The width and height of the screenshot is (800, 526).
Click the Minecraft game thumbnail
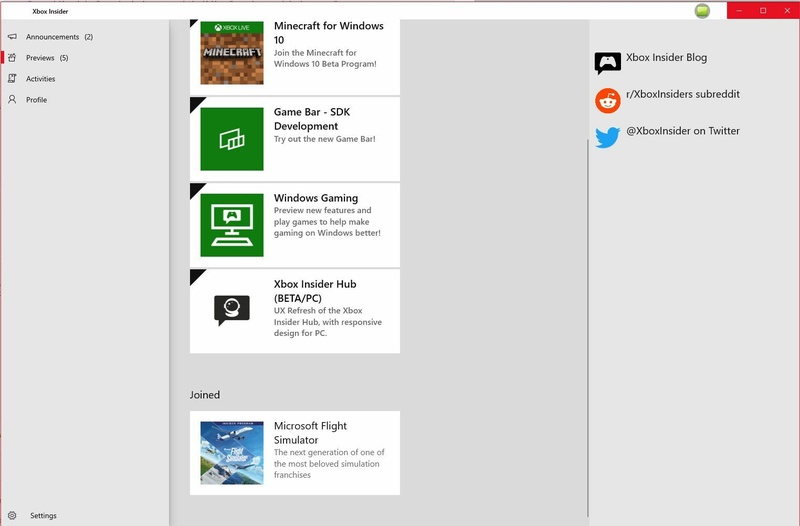[x=232, y=53]
